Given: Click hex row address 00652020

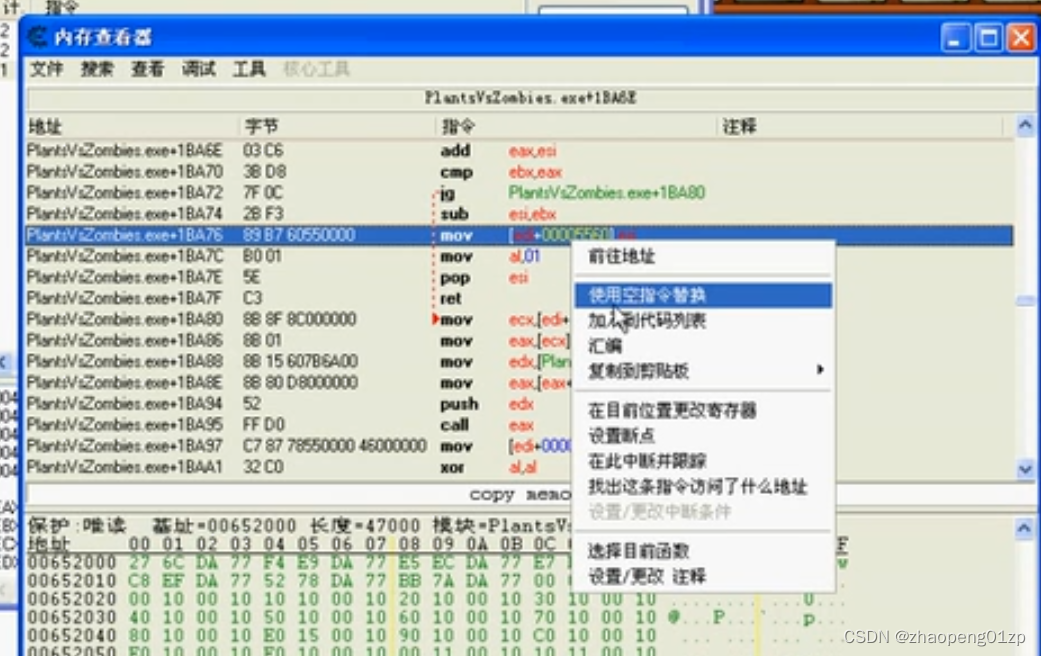Looking at the screenshot, I should [72, 600].
